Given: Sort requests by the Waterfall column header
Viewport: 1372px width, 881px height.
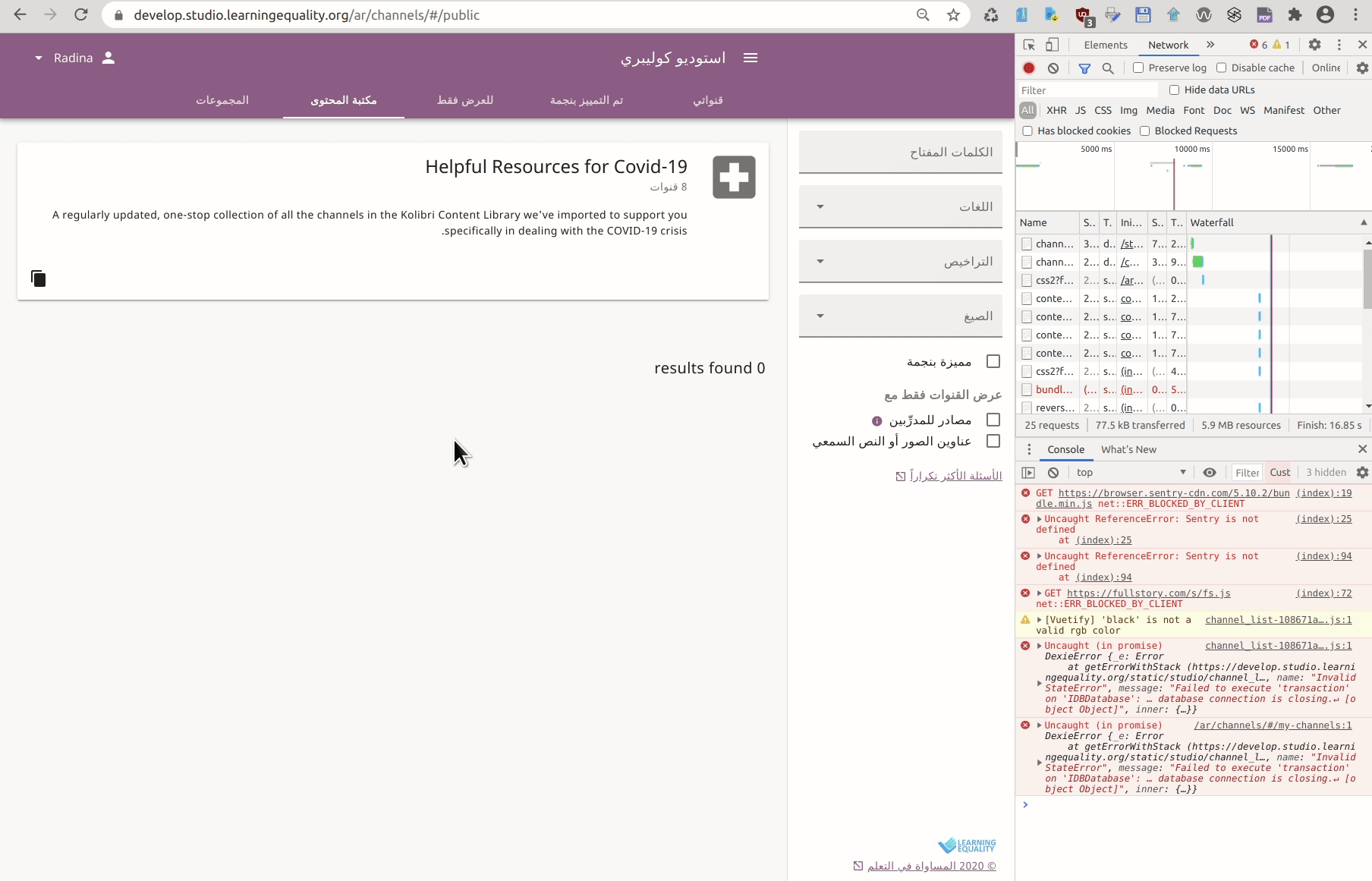Looking at the screenshot, I should [1278, 222].
